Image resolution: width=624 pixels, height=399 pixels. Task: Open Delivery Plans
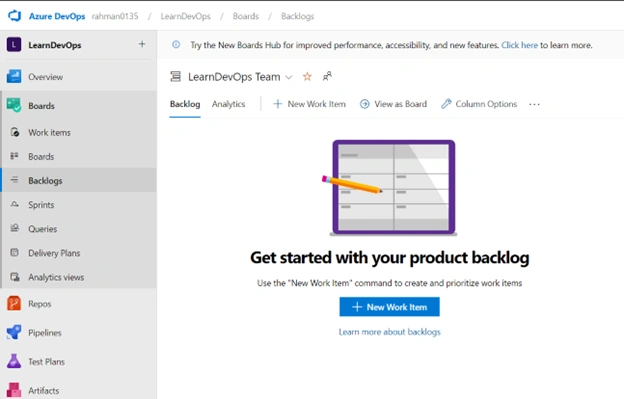click(54, 253)
